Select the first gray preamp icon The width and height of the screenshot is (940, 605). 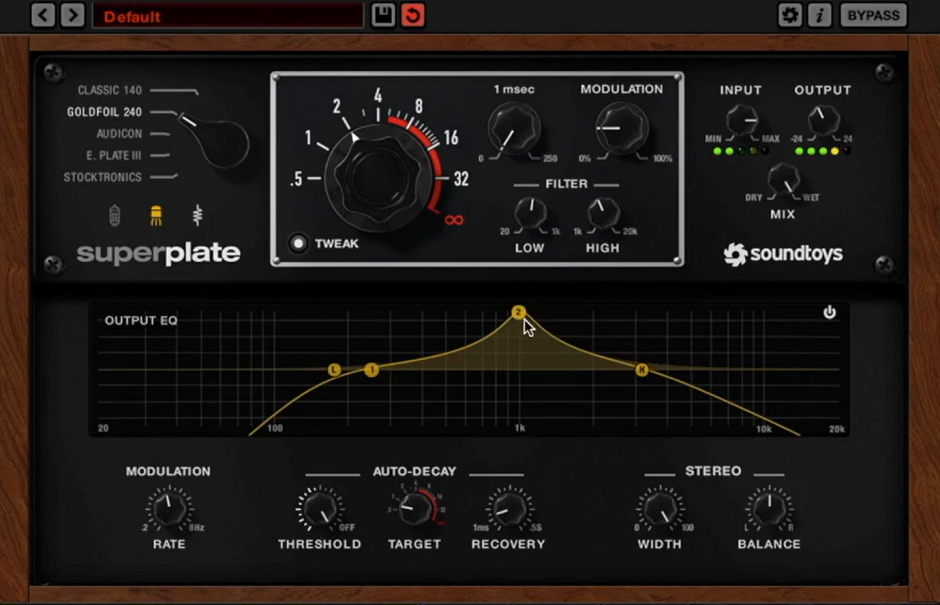[115, 215]
